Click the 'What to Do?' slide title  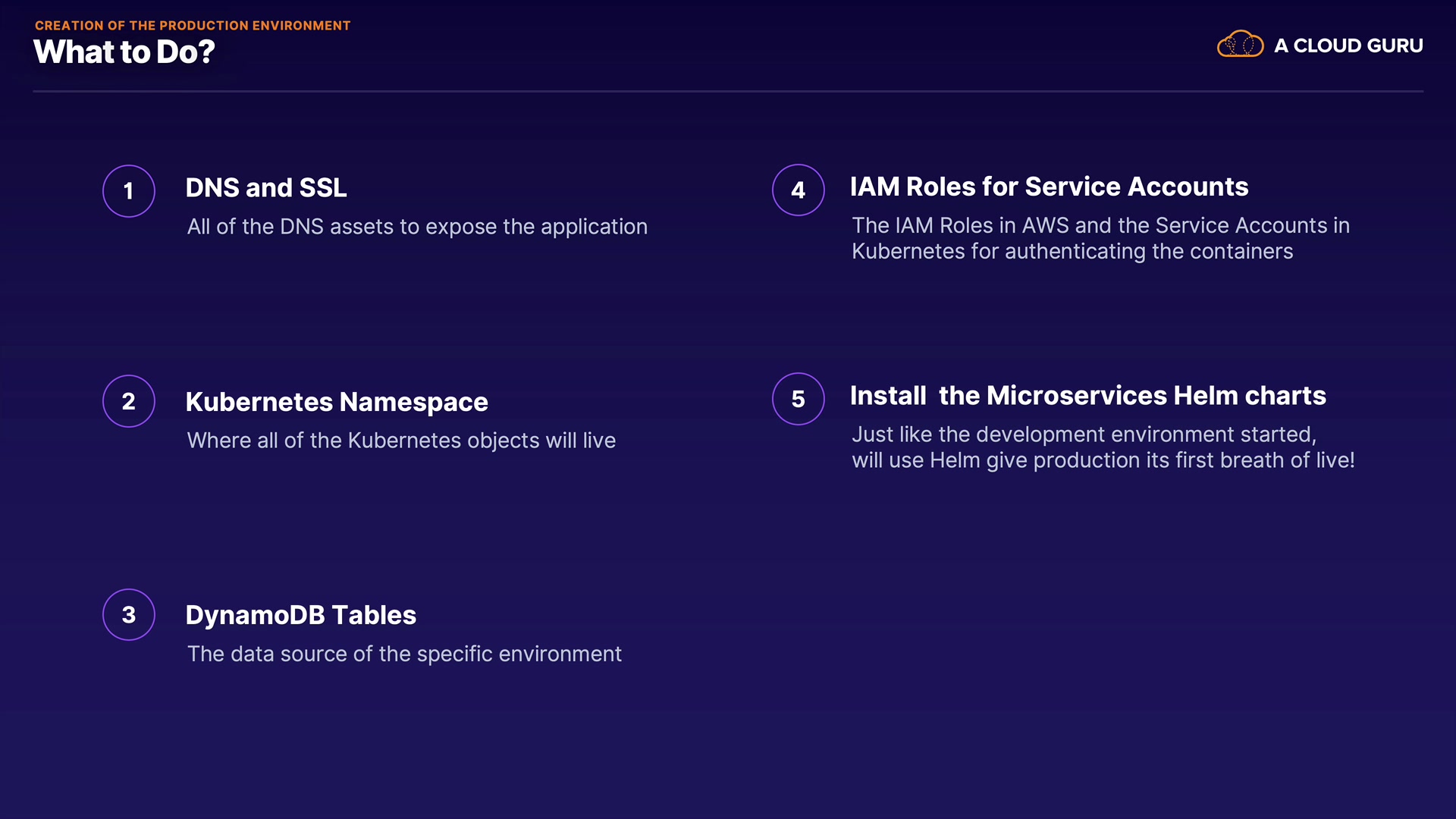click(x=124, y=52)
